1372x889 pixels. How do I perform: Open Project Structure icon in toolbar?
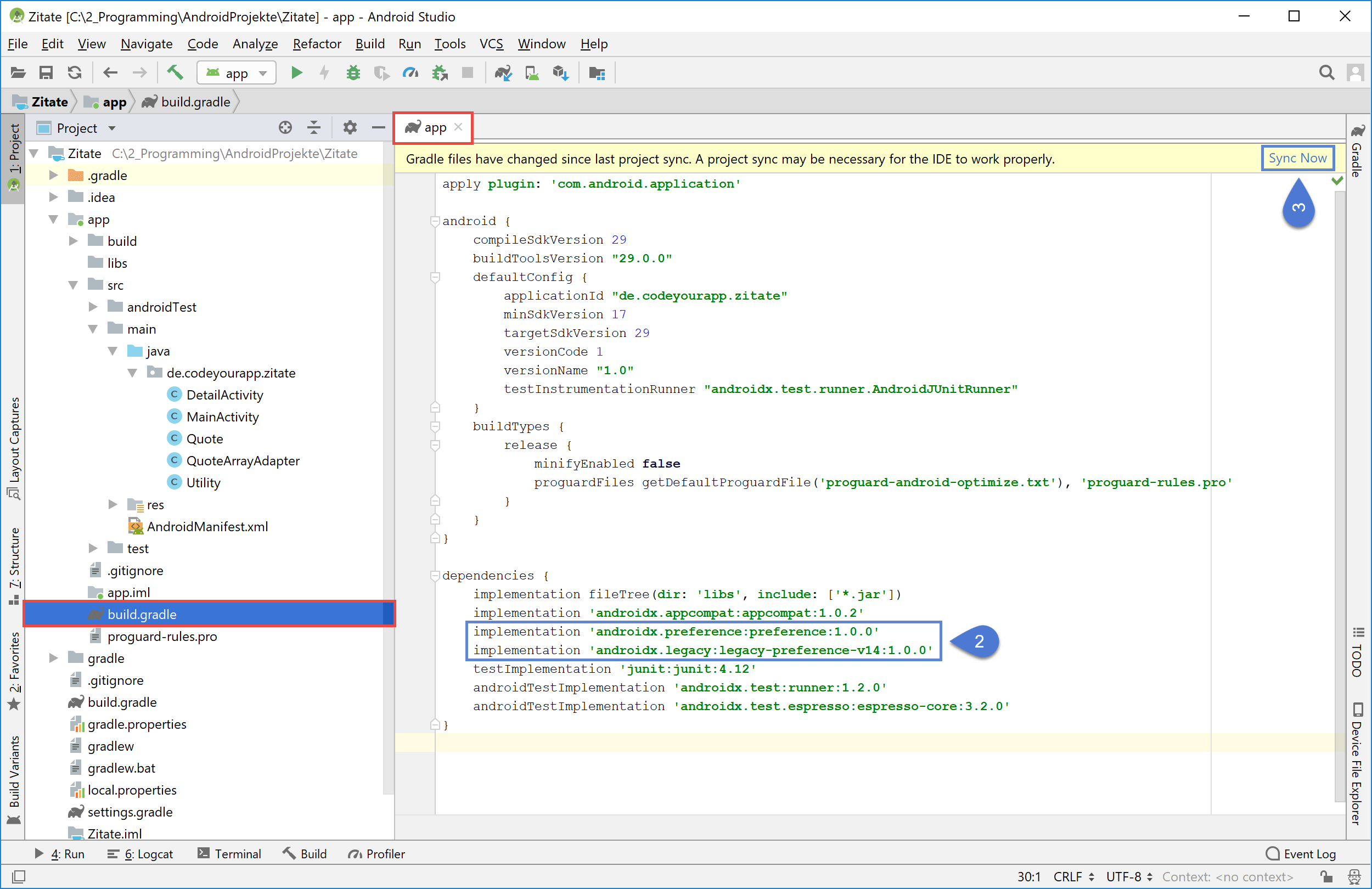click(x=597, y=73)
